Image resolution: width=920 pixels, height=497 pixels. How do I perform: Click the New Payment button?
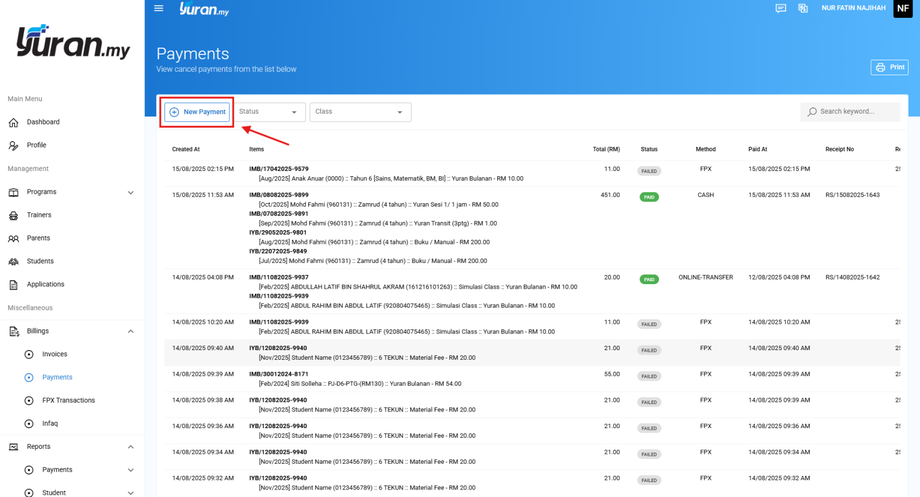pos(198,112)
